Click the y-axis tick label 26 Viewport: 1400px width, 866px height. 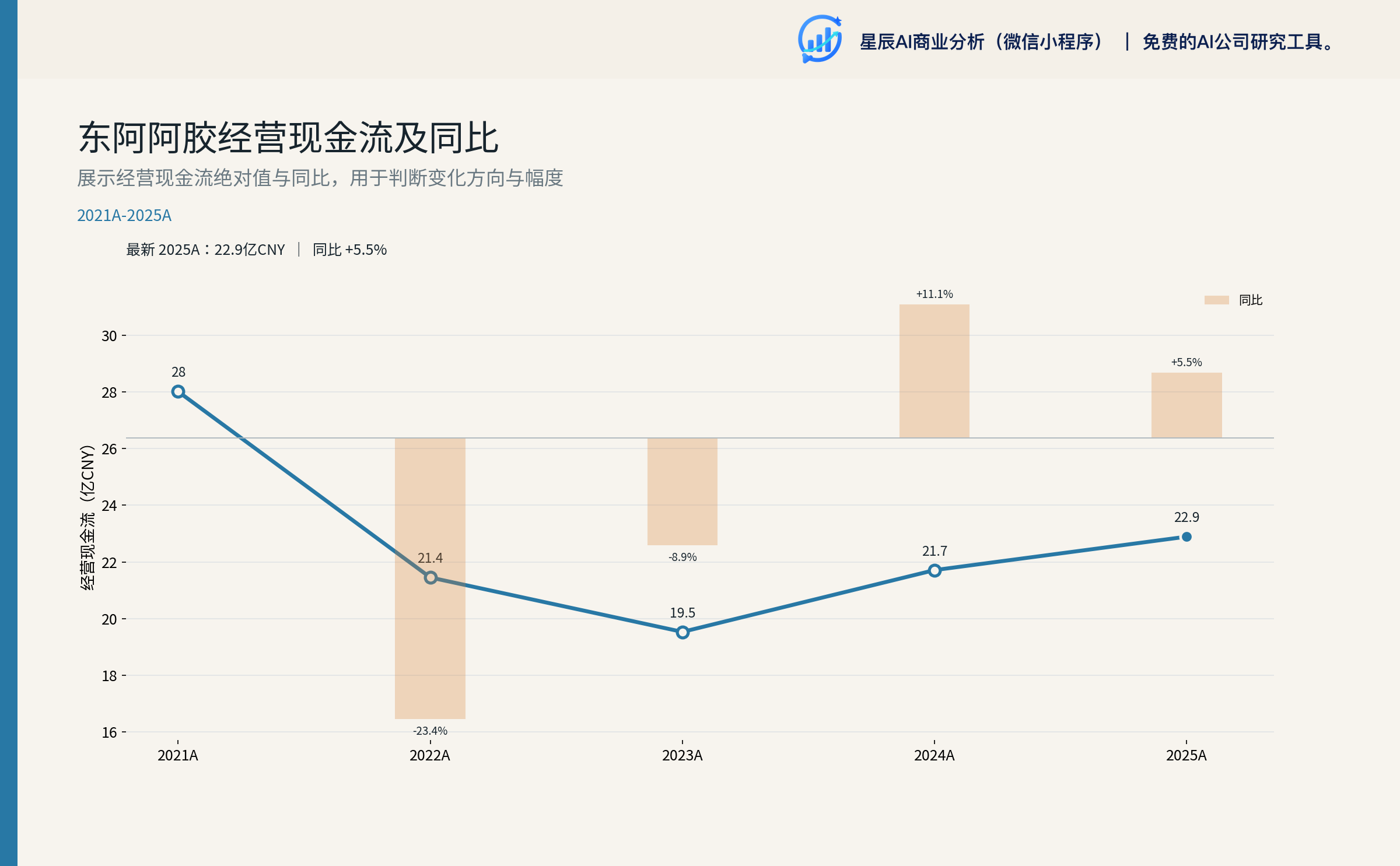[109, 449]
